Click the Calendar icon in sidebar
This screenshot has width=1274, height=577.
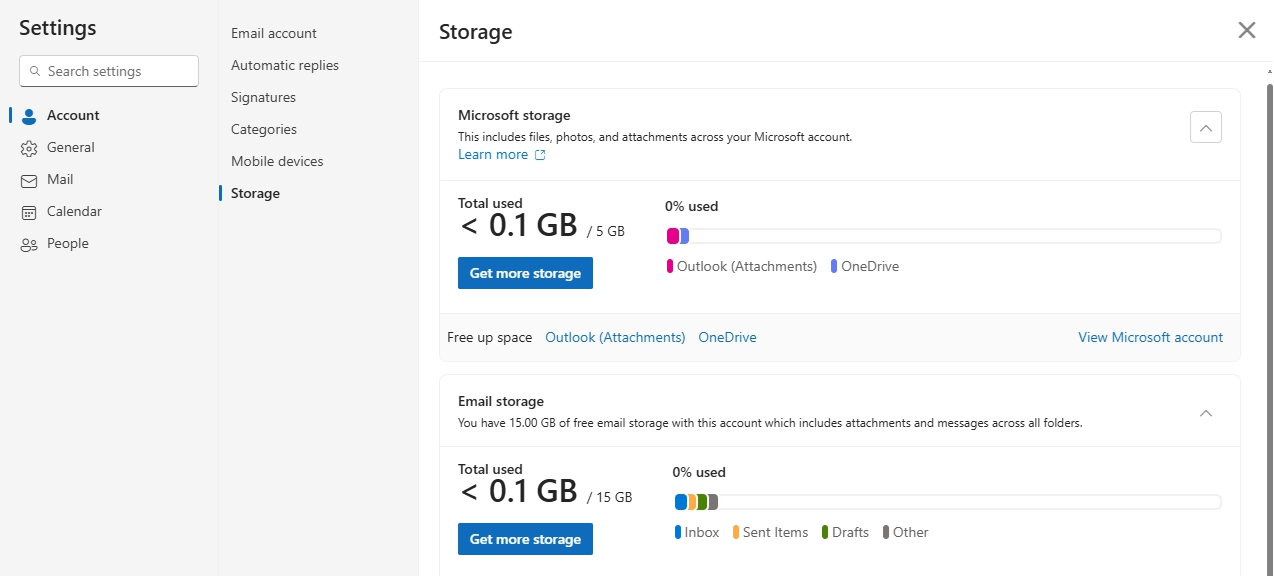pyautogui.click(x=29, y=212)
